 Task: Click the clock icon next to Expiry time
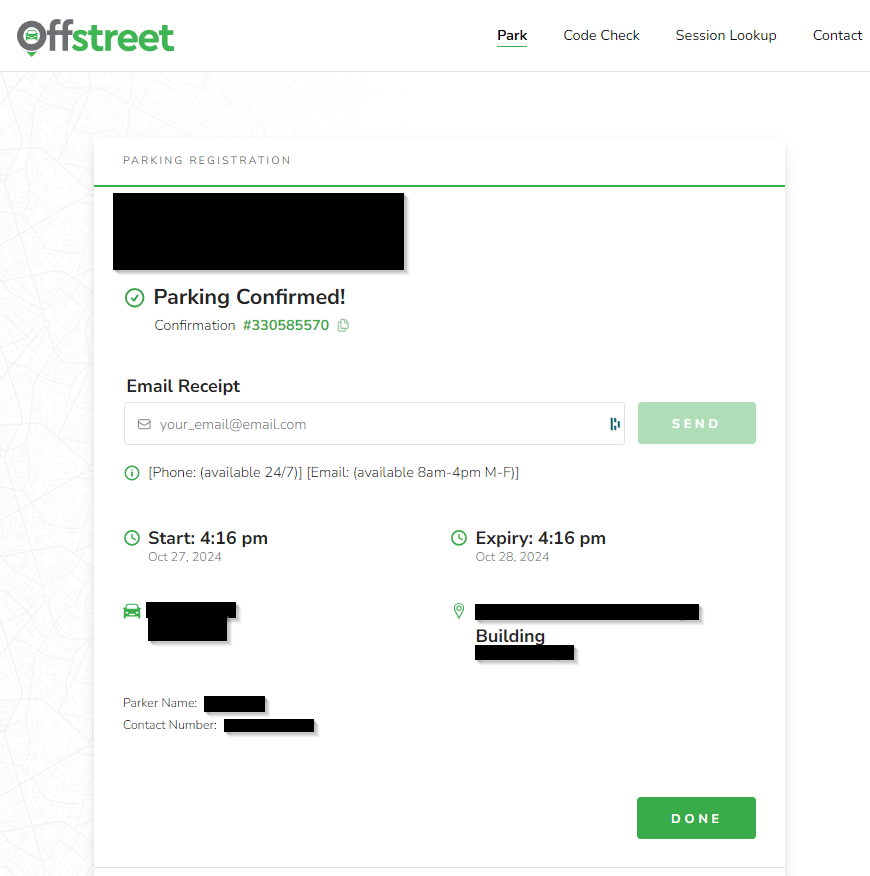point(459,538)
